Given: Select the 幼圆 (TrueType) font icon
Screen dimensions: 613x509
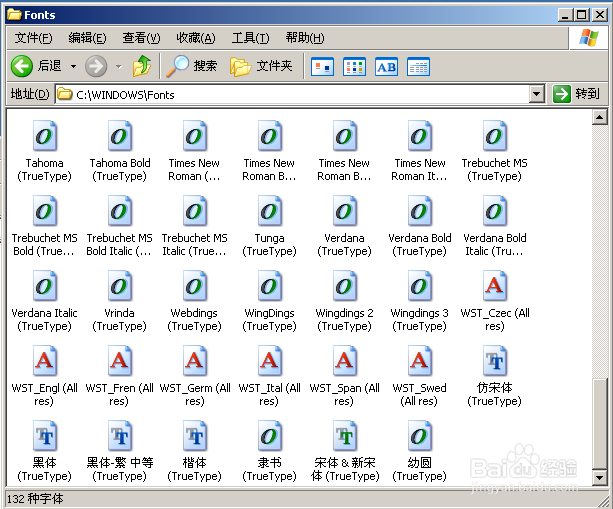Looking at the screenshot, I should point(420,436).
